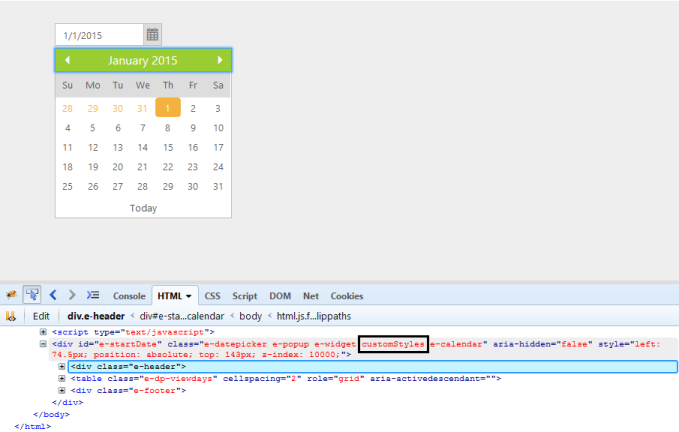Click the Firebug forward arrow
This screenshot has width=679, height=432.
pyautogui.click(x=72, y=295)
